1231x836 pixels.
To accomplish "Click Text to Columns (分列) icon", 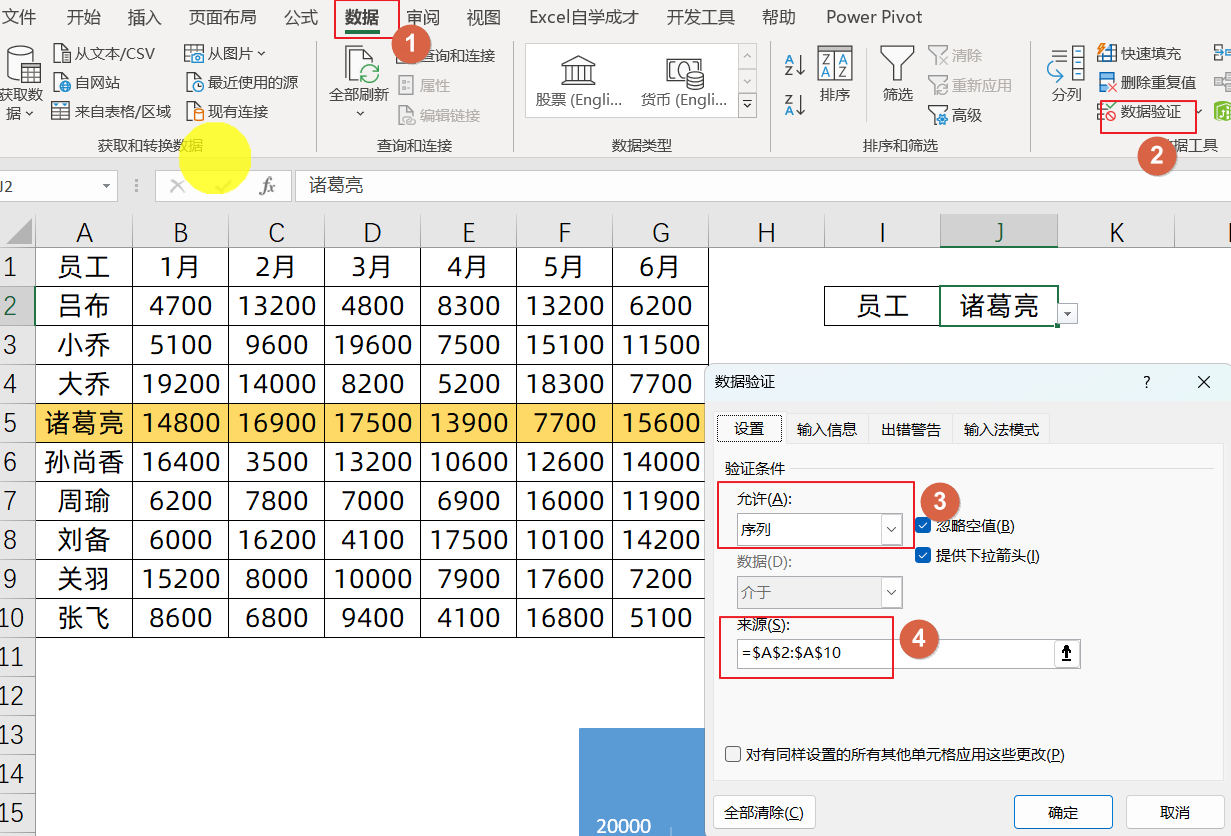I will pyautogui.click(x=1066, y=63).
